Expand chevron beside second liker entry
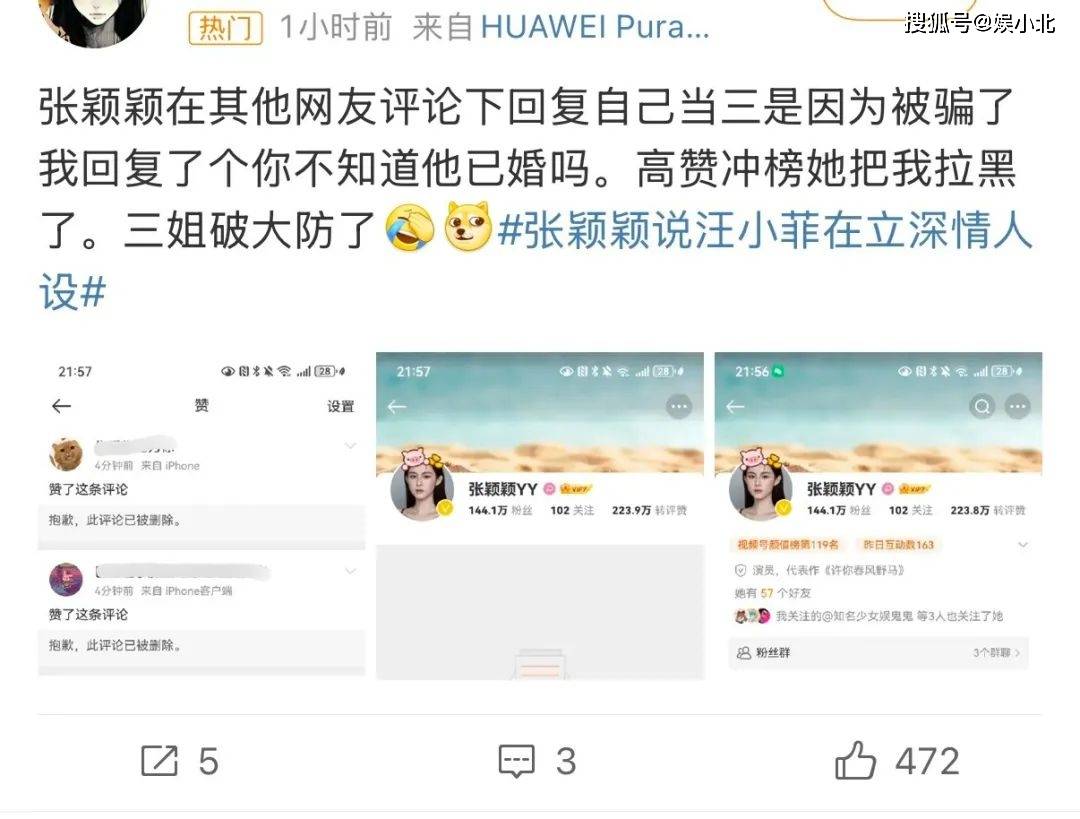This screenshot has width=1080, height=819. (351, 571)
